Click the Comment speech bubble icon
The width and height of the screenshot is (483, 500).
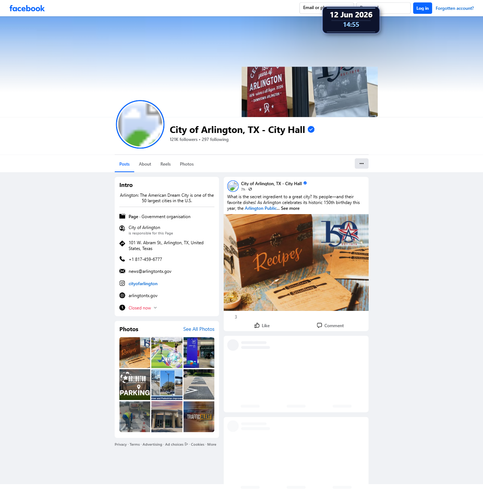tap(319, 325)
